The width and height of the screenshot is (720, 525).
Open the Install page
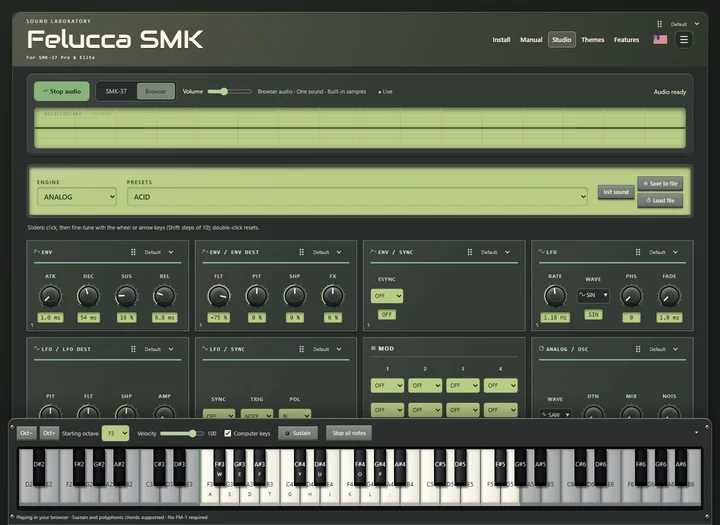501,40
